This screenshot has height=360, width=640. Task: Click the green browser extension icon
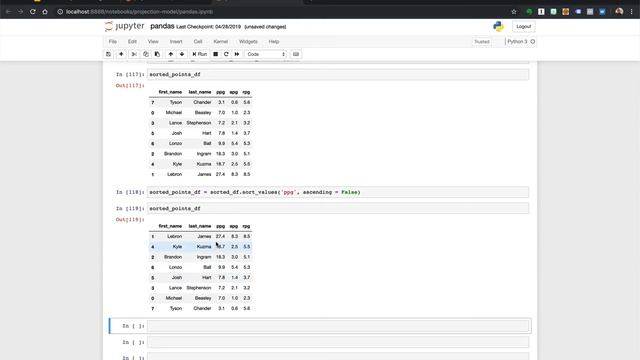[529, 12]
